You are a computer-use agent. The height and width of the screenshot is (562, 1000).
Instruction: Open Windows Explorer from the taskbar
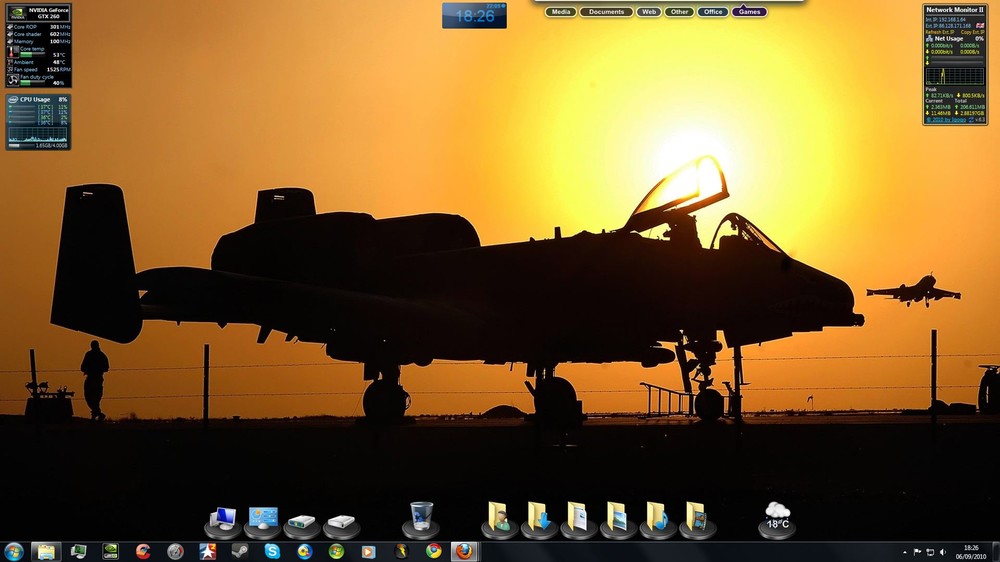(x=46, y=551)
